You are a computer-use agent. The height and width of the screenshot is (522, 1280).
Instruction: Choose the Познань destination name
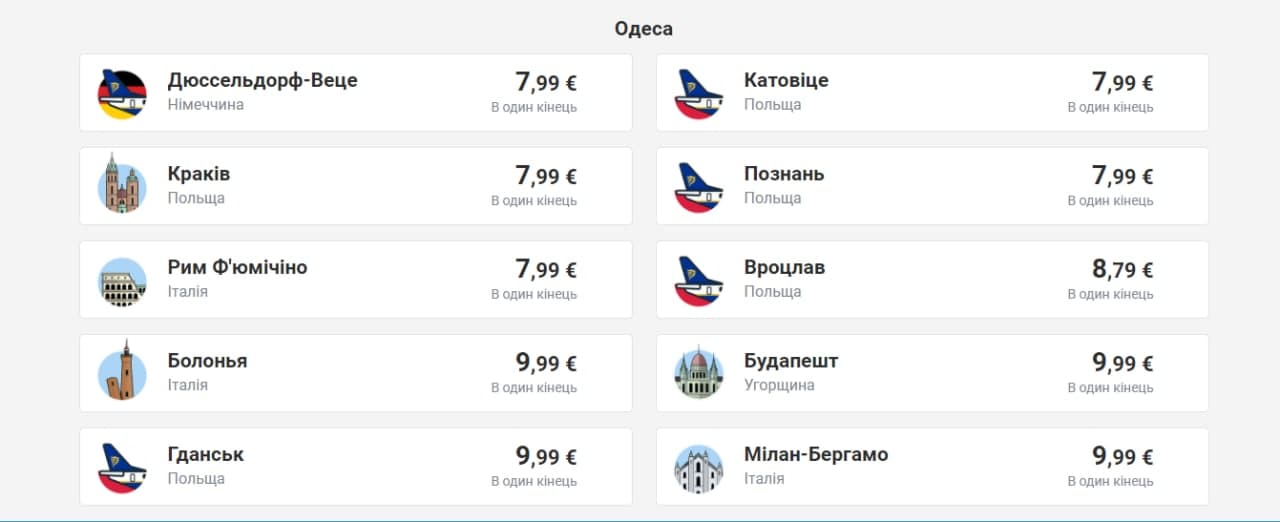pyautogui.click(x=784, y=174)
